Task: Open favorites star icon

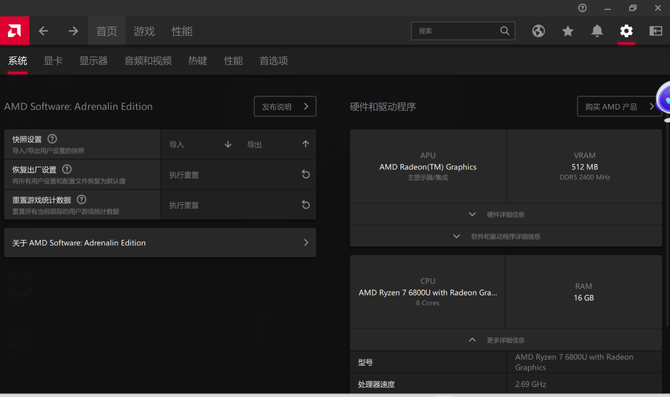Action: [568, 31]
